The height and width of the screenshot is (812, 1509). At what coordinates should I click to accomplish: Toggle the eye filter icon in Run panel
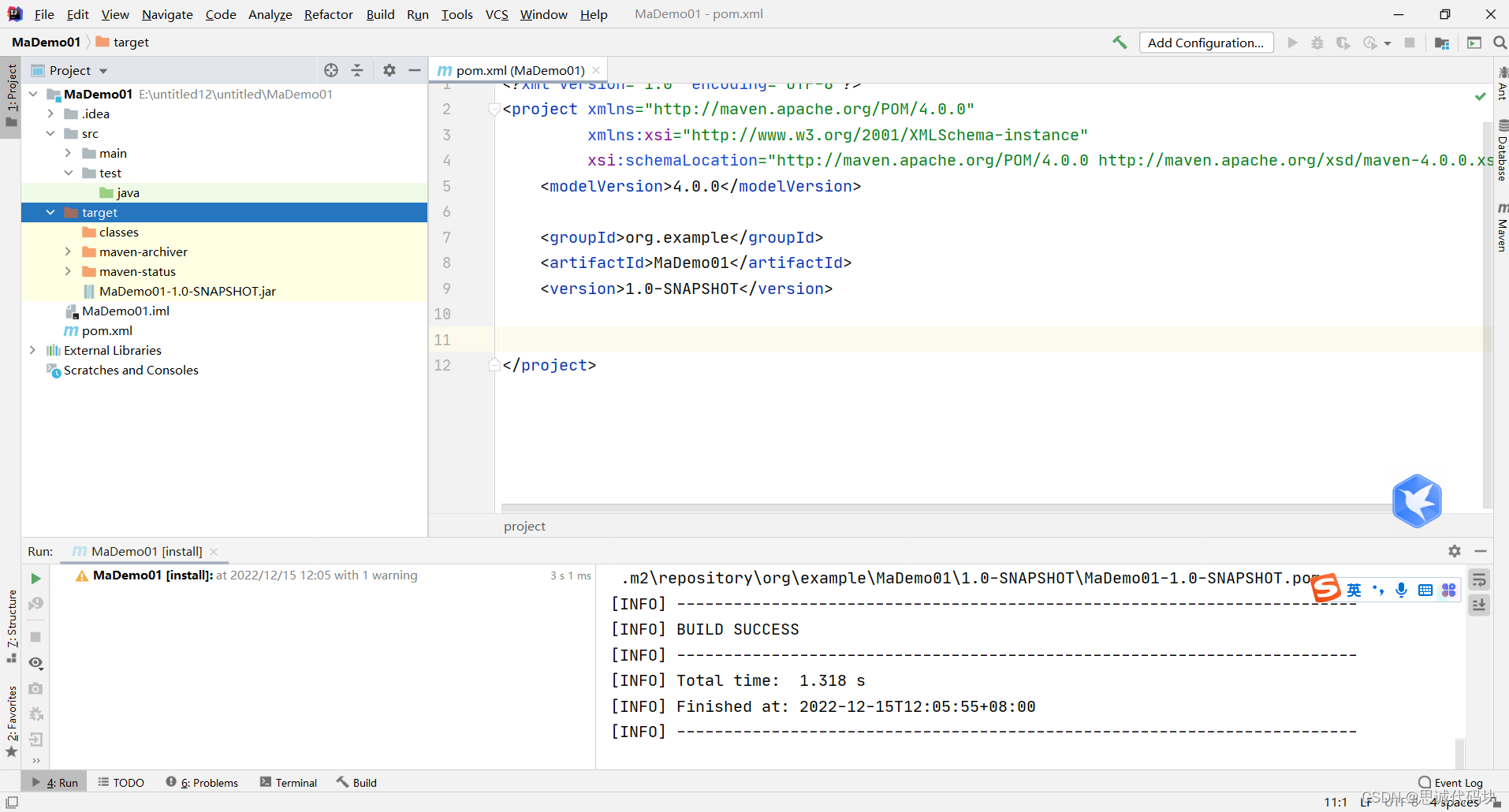35,663
